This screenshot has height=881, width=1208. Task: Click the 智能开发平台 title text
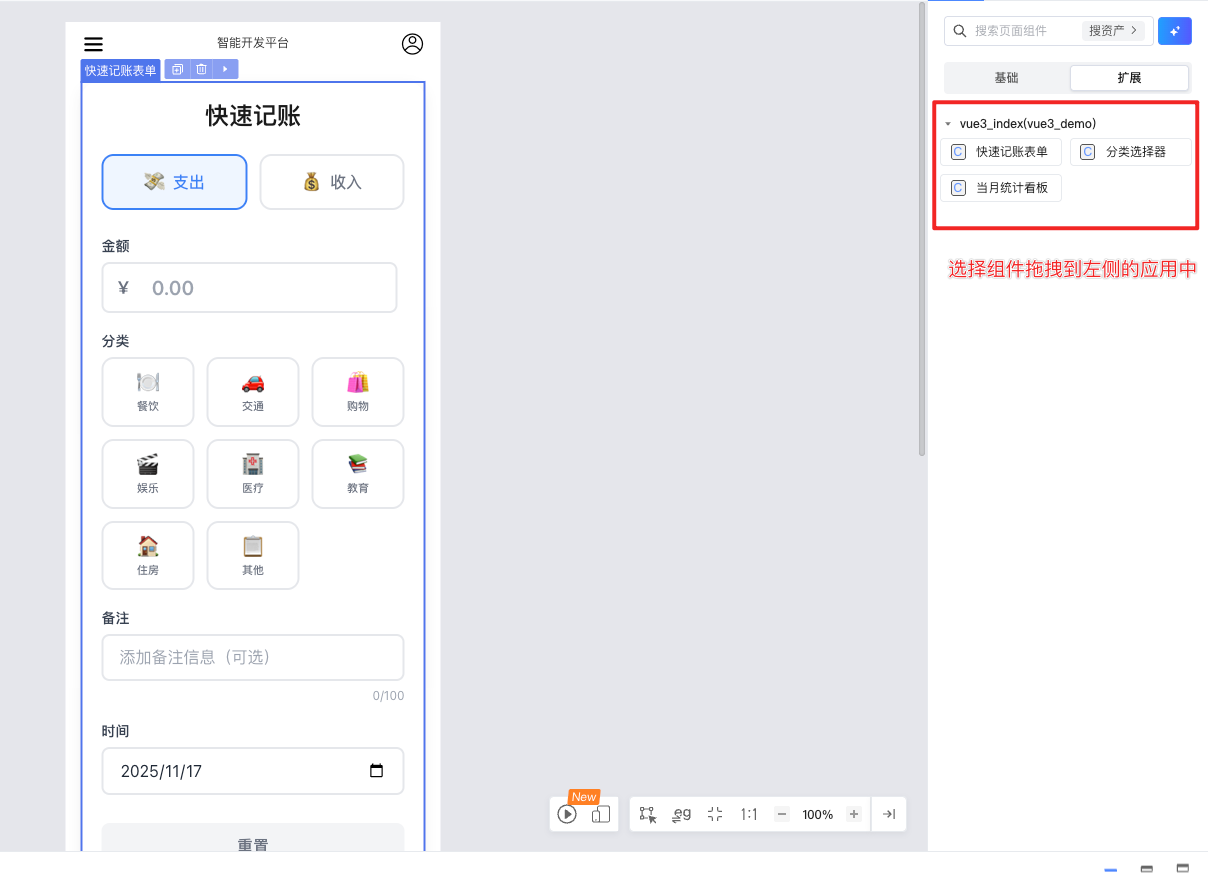coord(253,43)
